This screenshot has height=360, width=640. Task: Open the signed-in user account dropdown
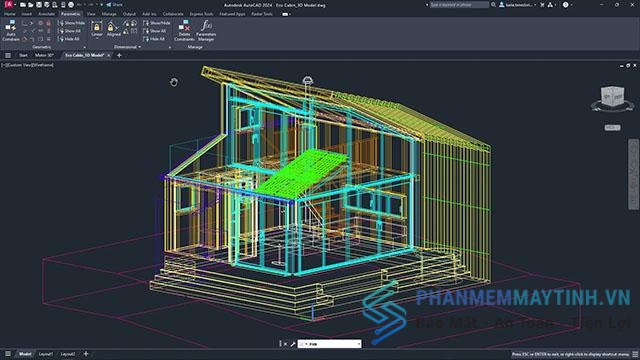click(x=517, y=5)
